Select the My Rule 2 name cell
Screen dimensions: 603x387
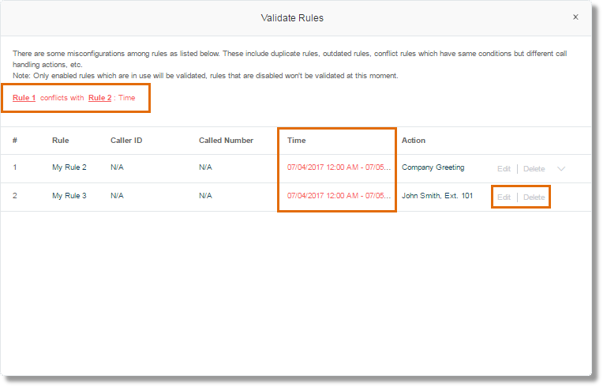pos(69,167)
